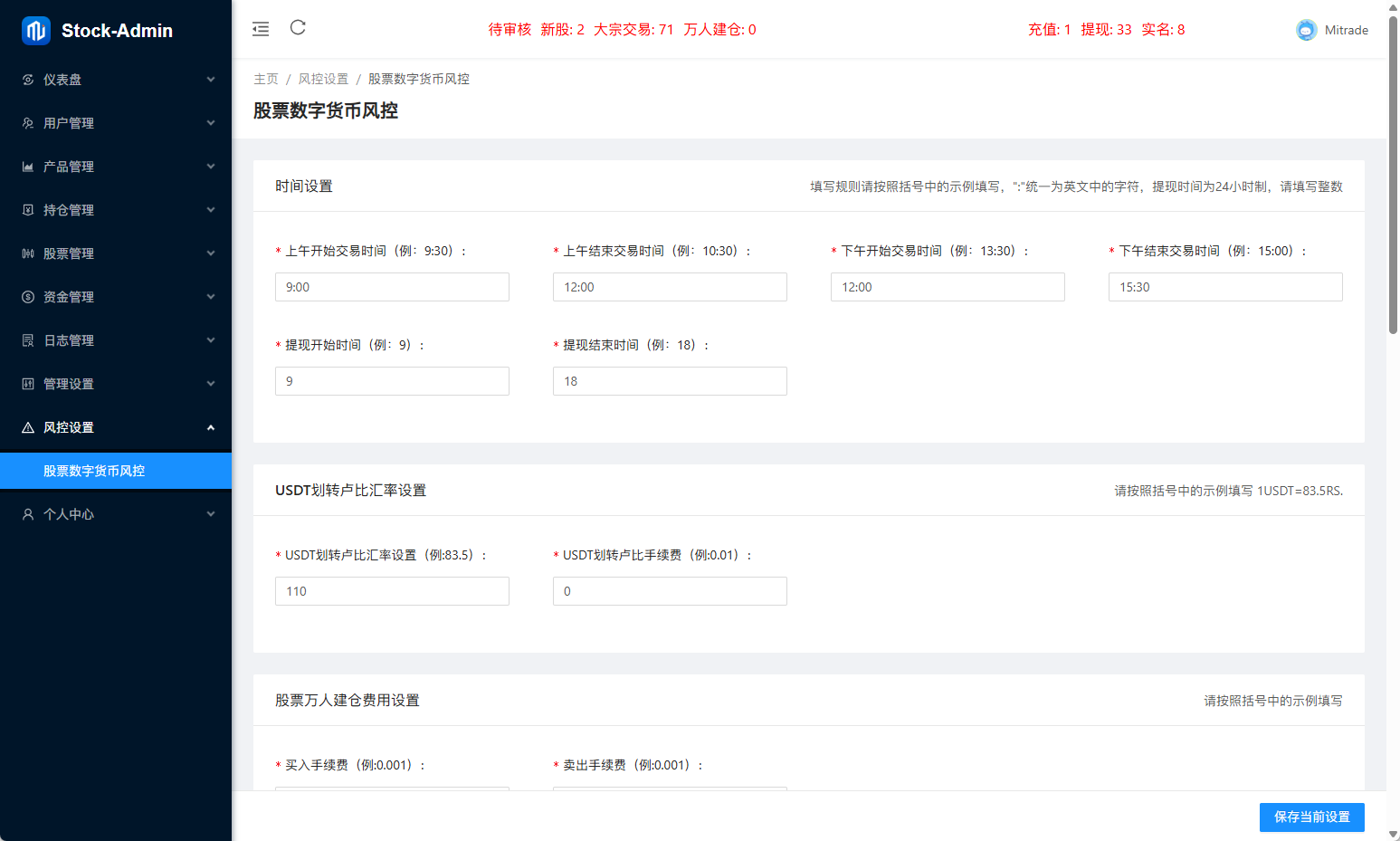
Task: Focus the 上午结束交易时间 input field
Action: tap(670, 287)
